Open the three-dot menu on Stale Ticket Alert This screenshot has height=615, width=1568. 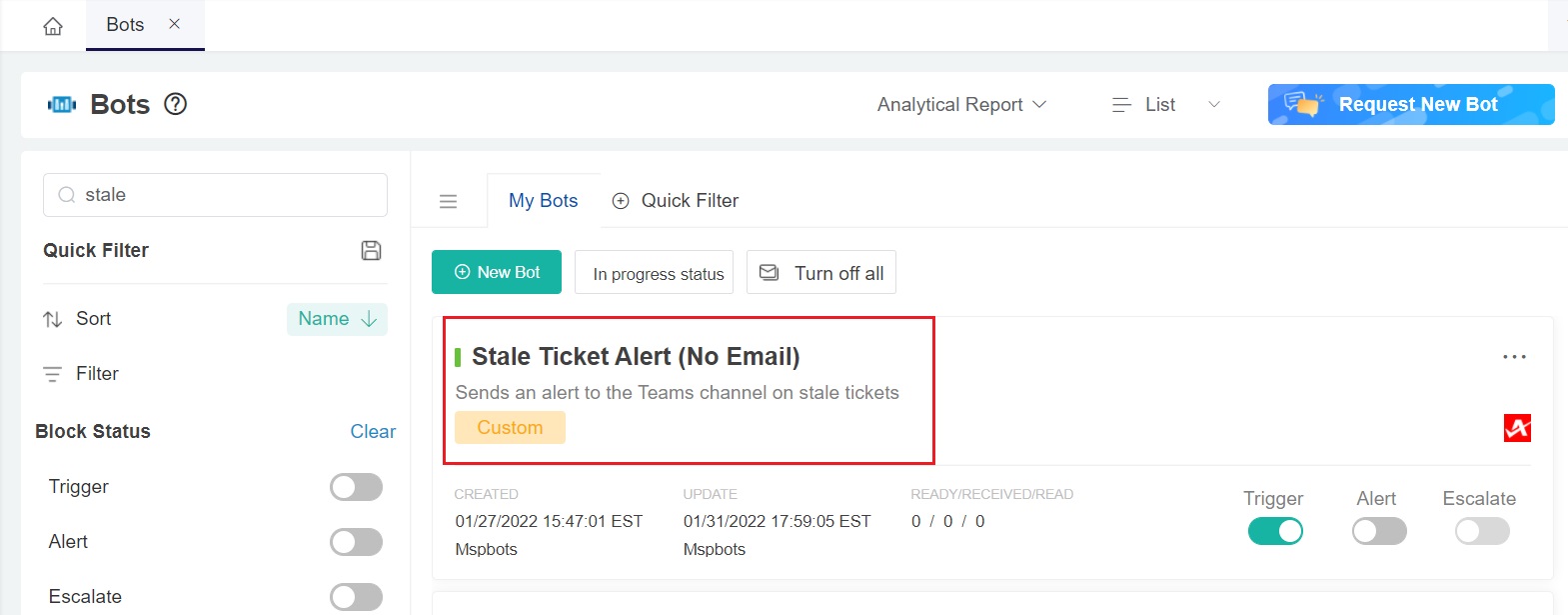1515,356
